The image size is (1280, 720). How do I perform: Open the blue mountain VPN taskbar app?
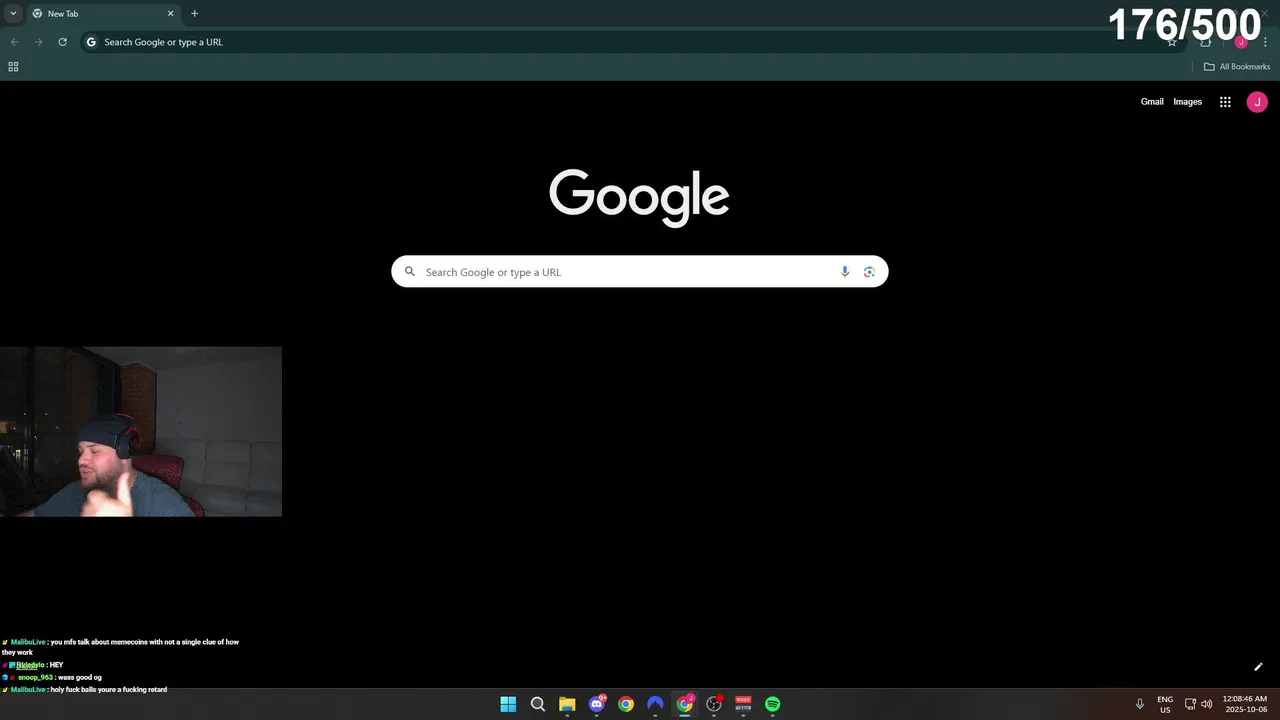click(x=655, y=704)
